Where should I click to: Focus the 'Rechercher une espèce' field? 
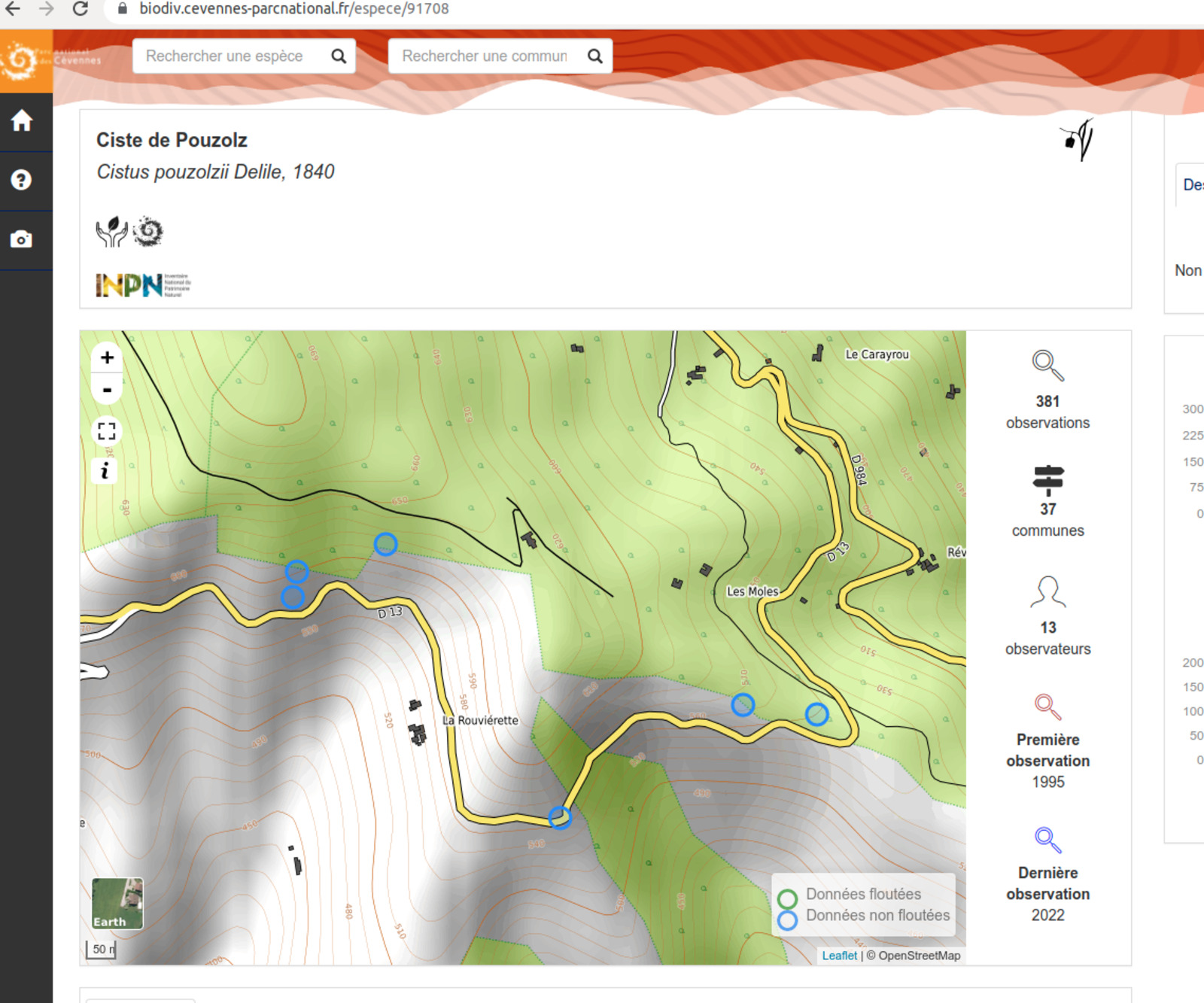230,56
